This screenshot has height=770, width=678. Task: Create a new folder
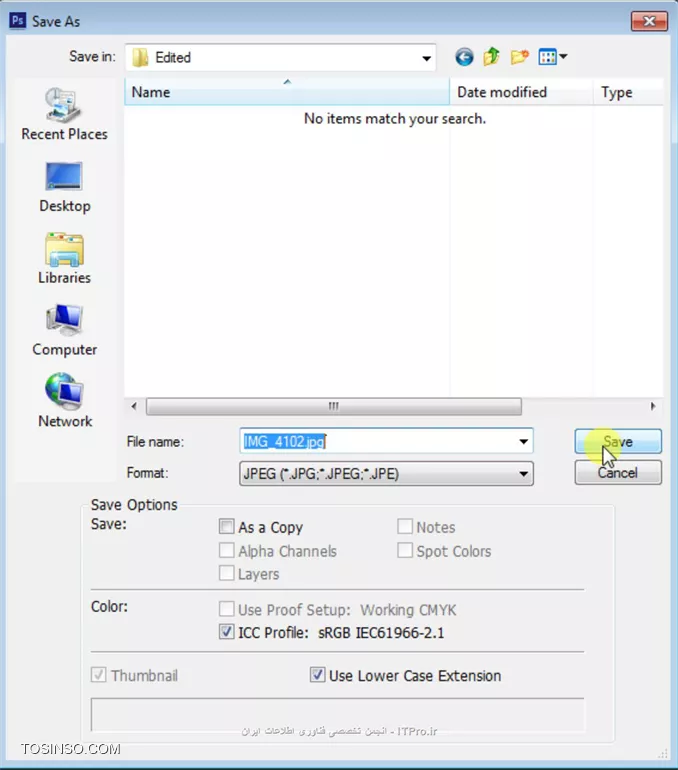(x=519, y=57)
